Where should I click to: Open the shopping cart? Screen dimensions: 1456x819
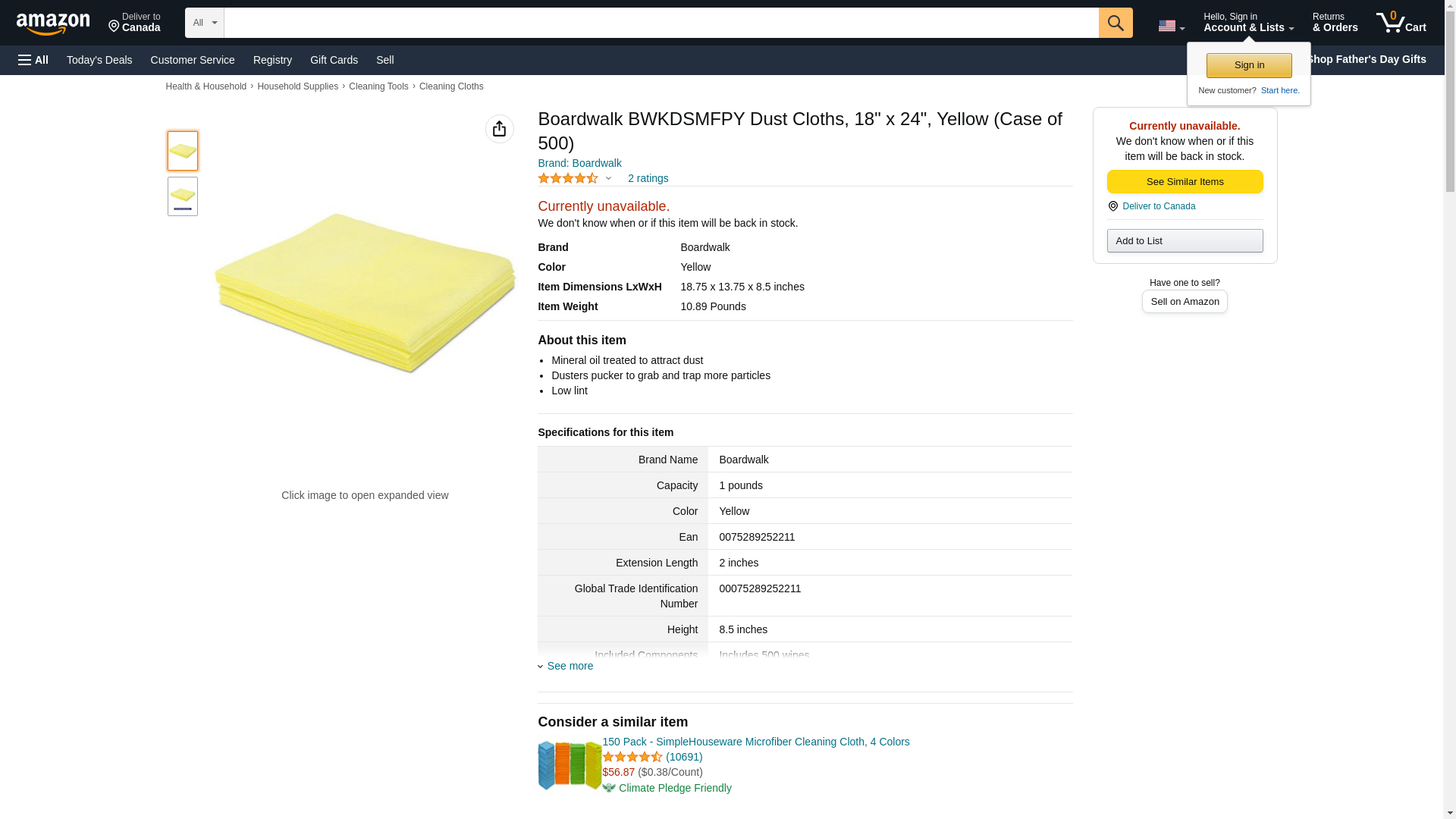tap(1401, 23)
